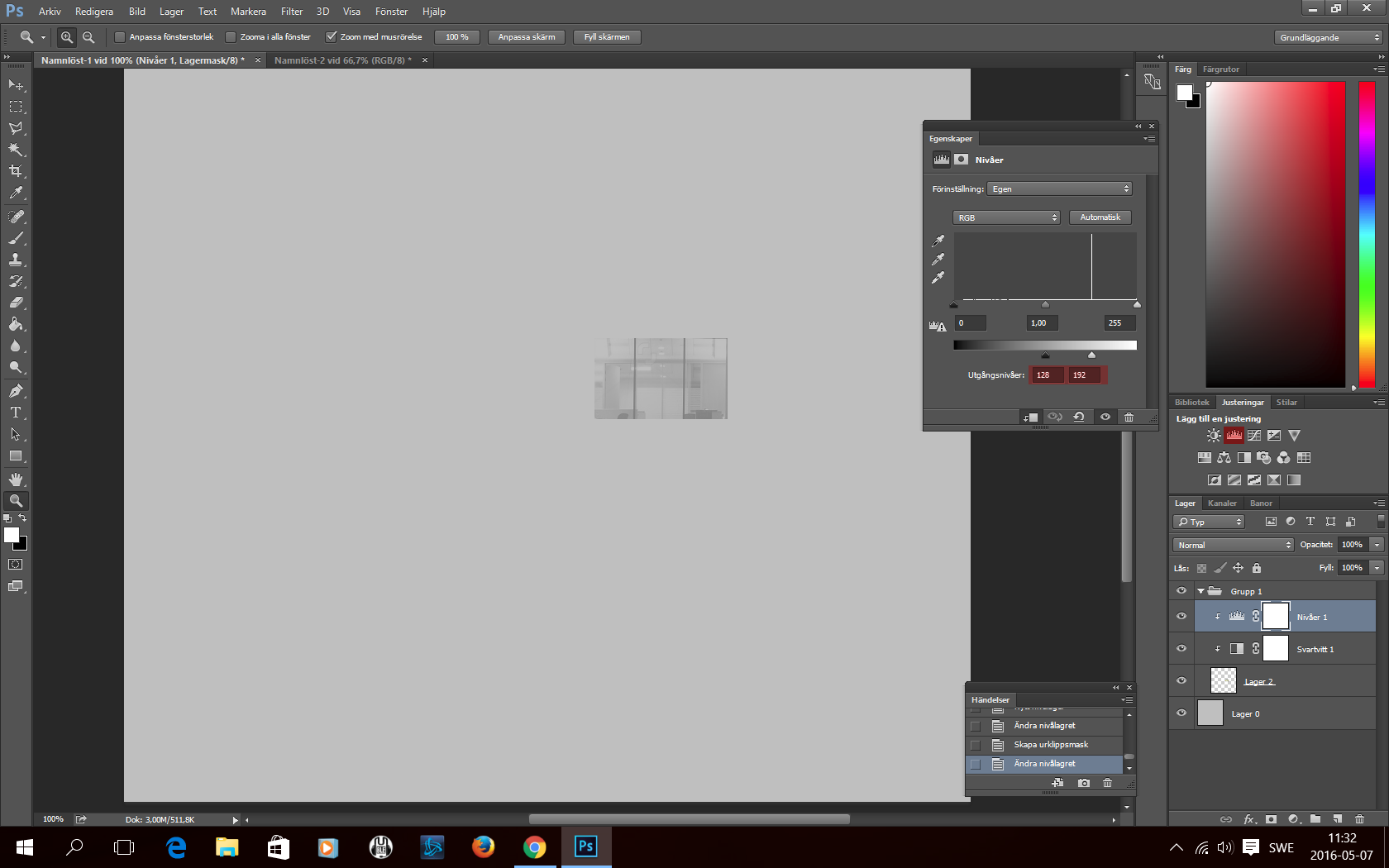Image resolution: width=1389 pixels, height=868 pixels.
Task: Select the Eyedropper tool in toolbox
Action: click(16, 193)
